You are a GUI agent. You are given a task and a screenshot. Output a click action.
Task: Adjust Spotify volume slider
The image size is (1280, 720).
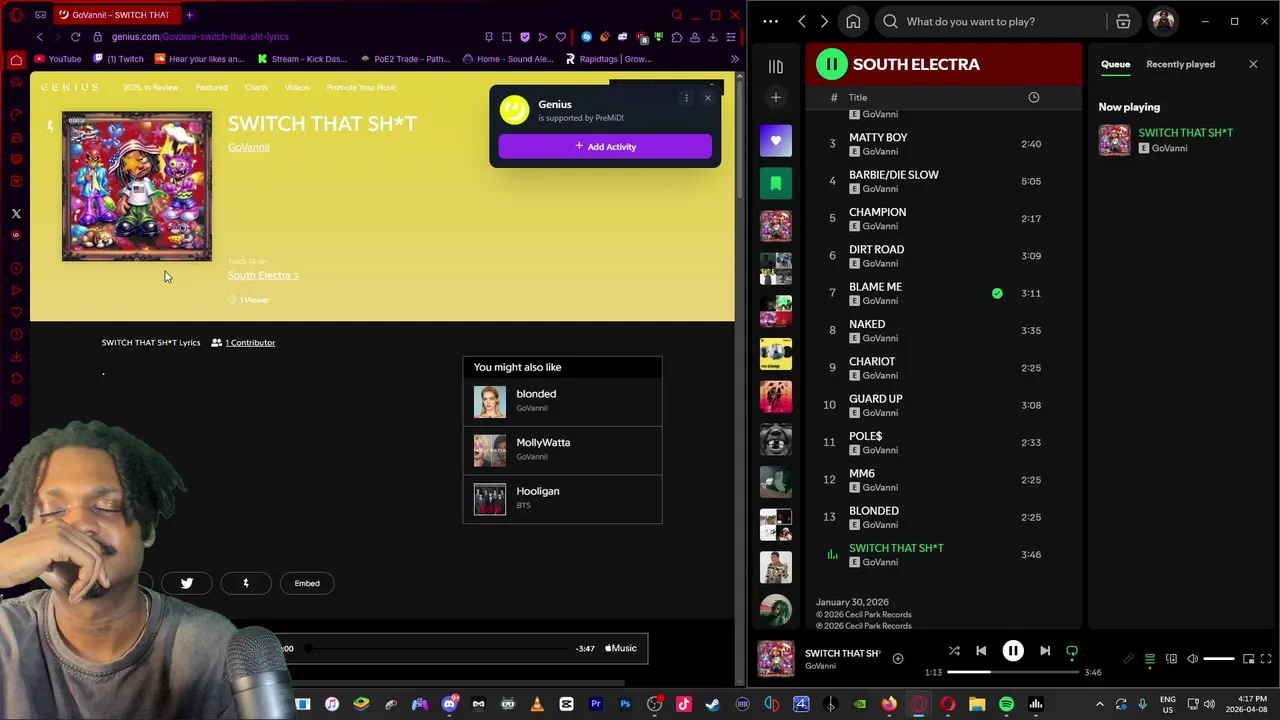point(1218,659)
